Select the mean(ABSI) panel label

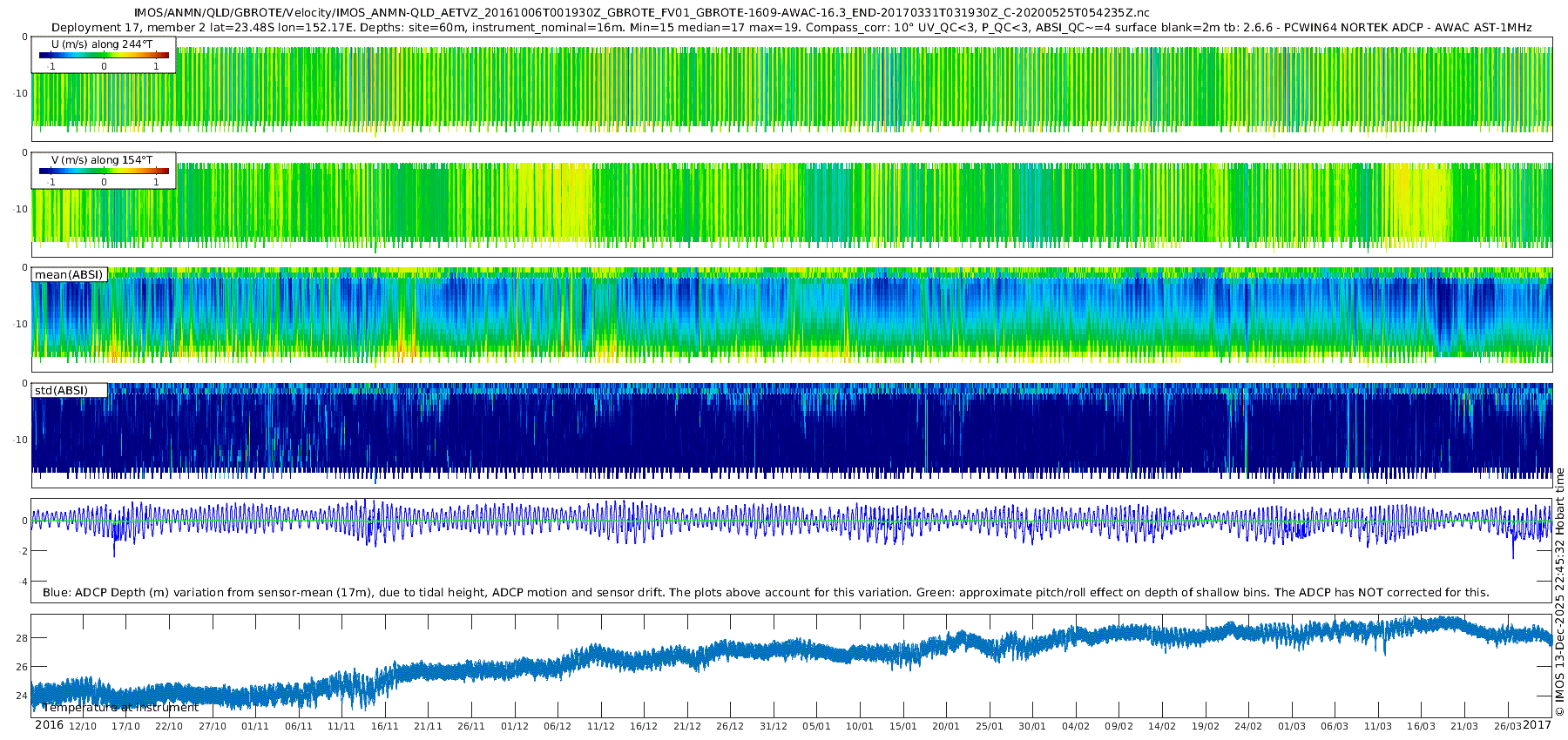[69, 275]
